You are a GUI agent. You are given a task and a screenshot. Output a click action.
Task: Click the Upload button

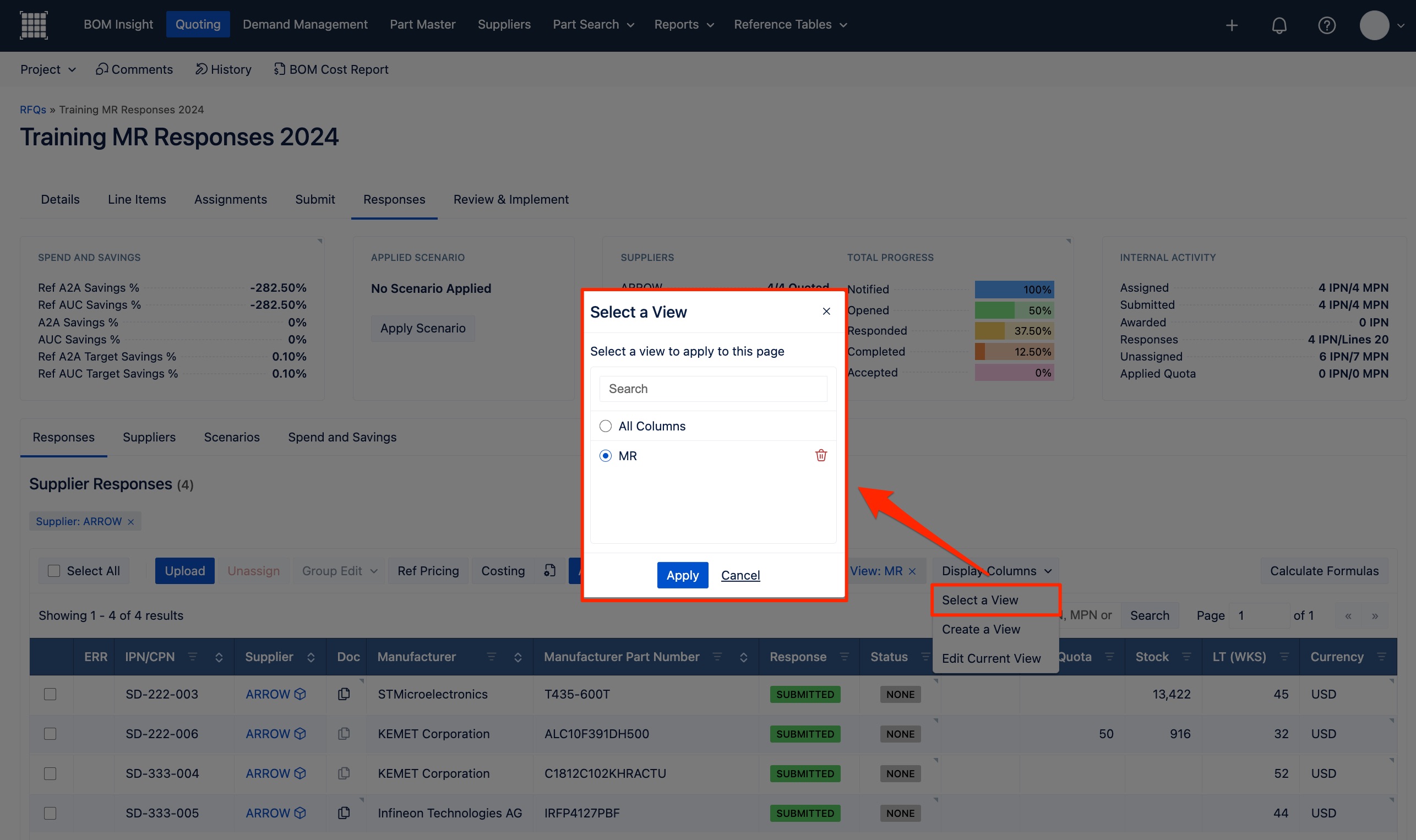(184, 571)
